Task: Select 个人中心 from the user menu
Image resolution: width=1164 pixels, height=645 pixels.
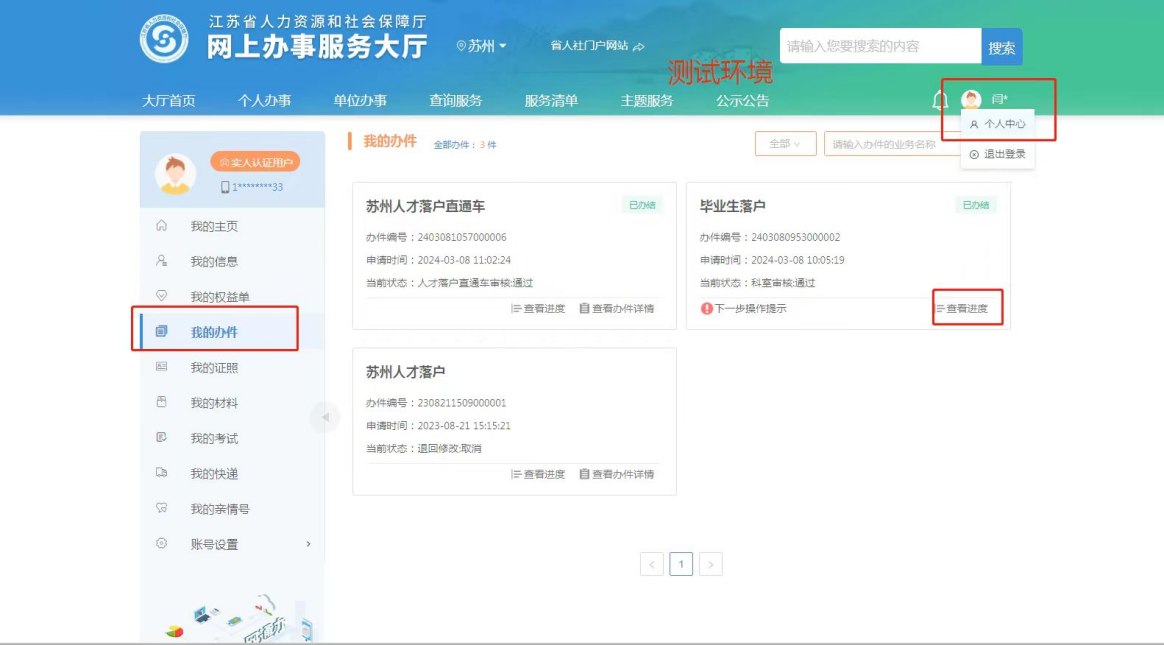Action: click(x=998, y=124)
